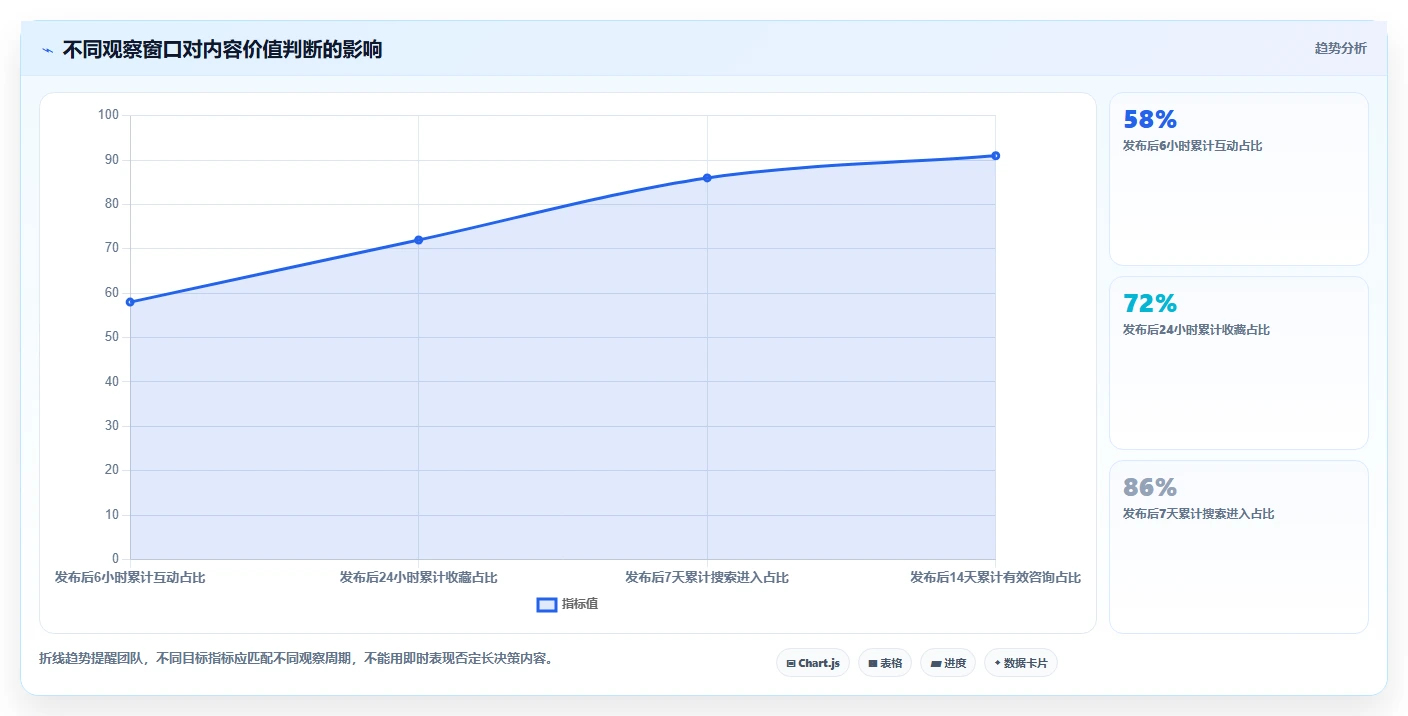
Task: Click the 进度 tag button
Action: (x=947, y=663)
